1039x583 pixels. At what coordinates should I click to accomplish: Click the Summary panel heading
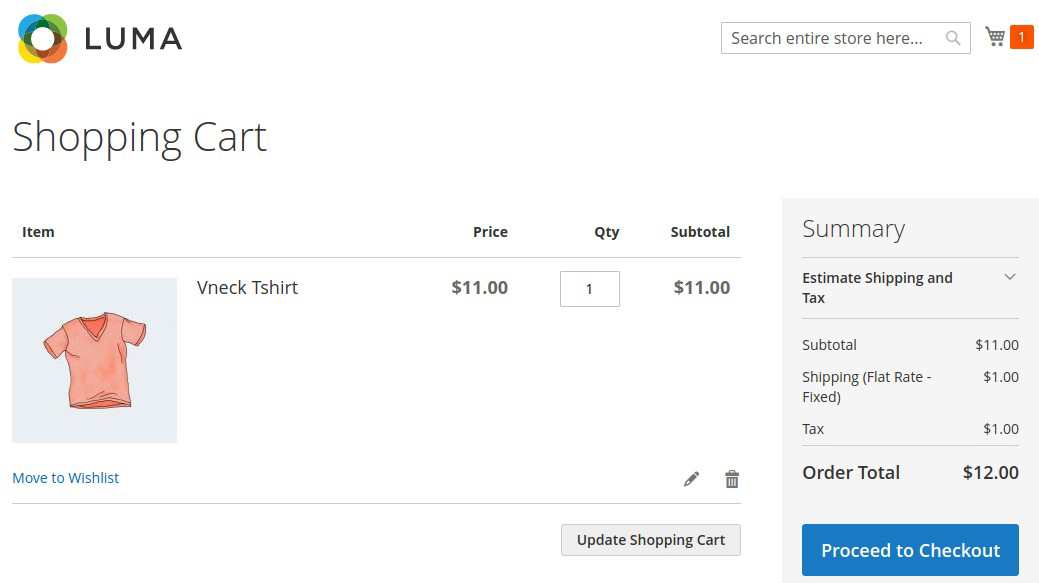pos(853,229)
